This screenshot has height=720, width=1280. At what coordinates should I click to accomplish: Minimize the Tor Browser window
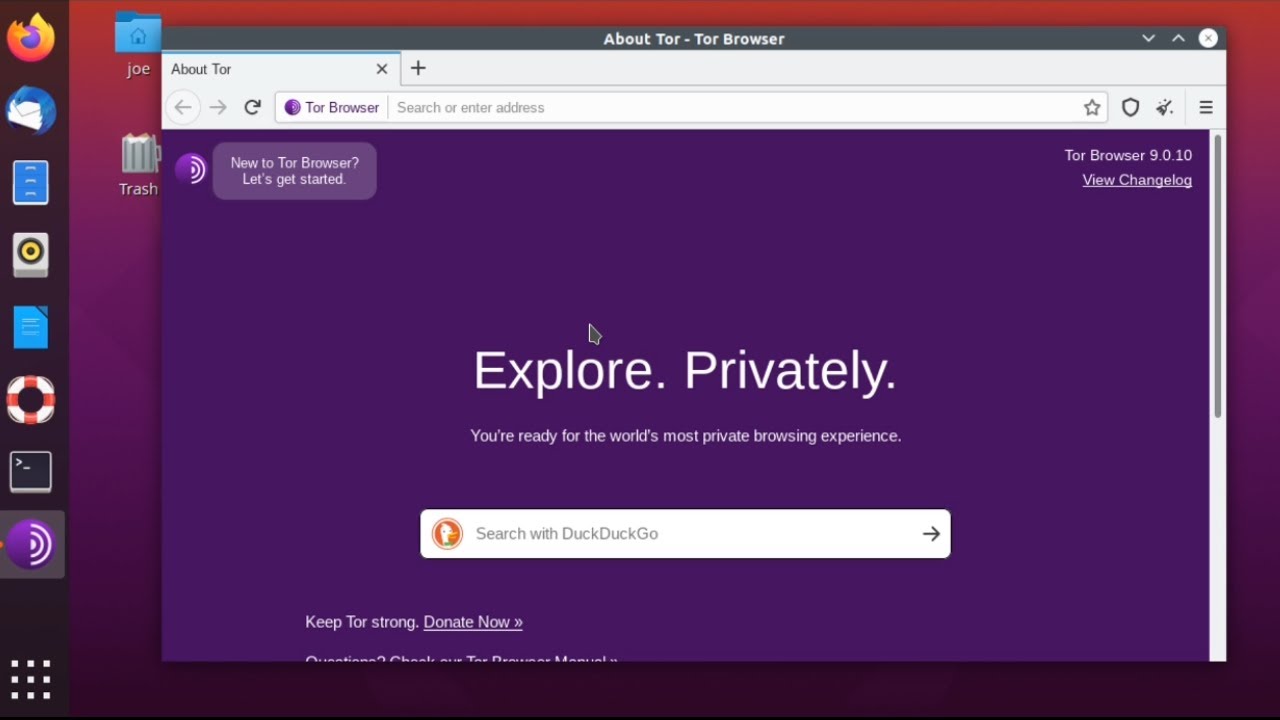[x=1148, y=38]
